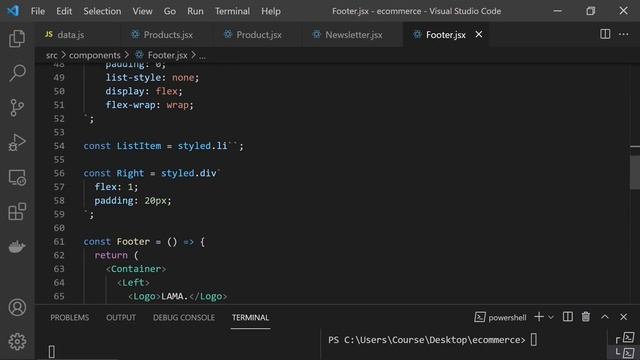Click the 'return (' line
Viewport: 640px width, 360px height.
click(x=116, y=256)
